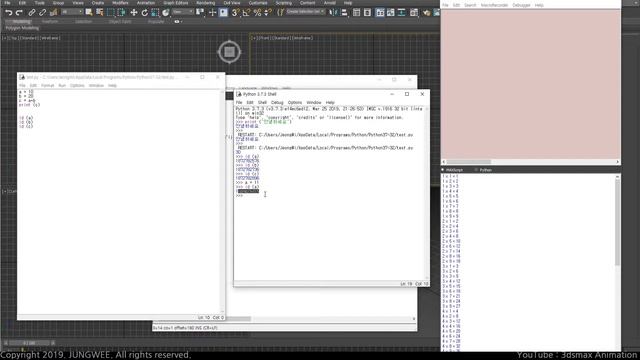Click 'print (c)' line in test.py

(29, 105)
